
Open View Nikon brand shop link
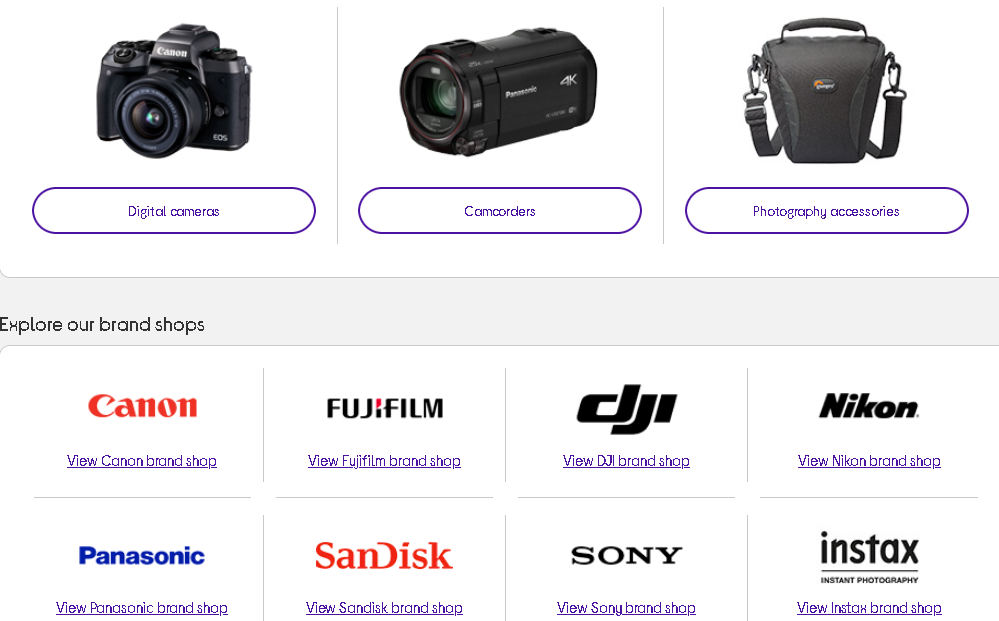(x=869, y=461)
